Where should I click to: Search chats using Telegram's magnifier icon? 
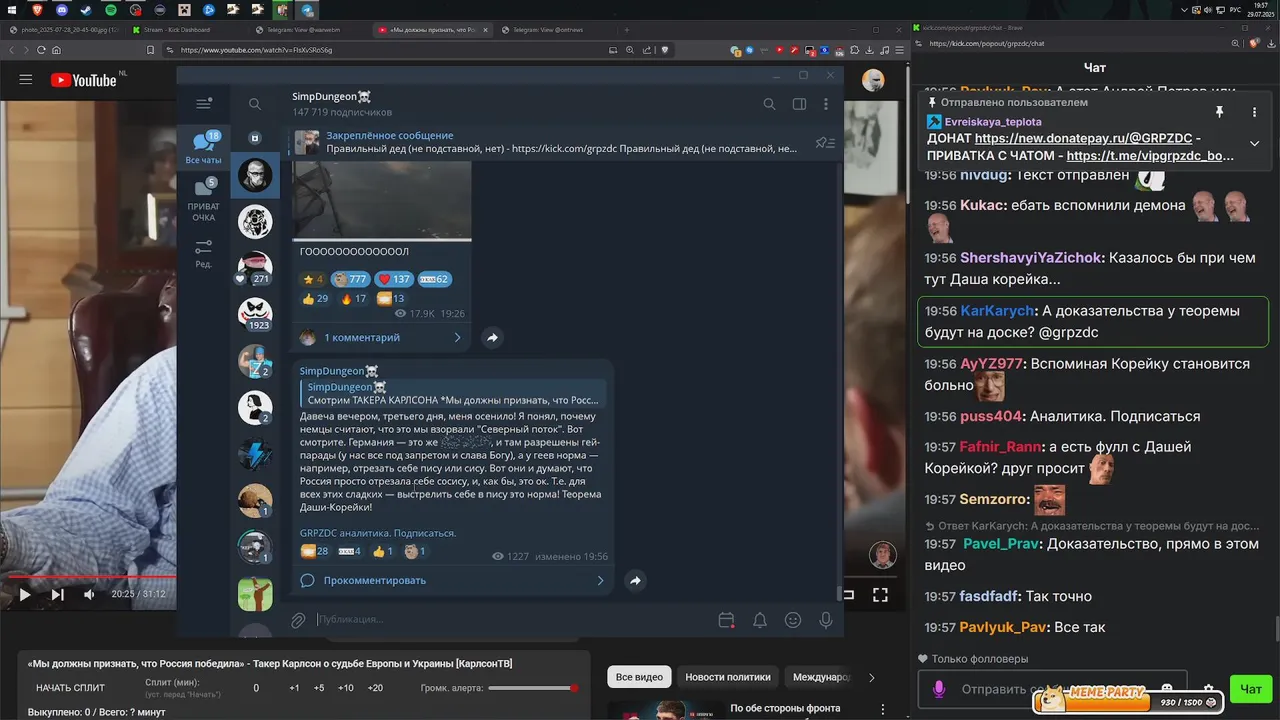[x=255, y=104]
